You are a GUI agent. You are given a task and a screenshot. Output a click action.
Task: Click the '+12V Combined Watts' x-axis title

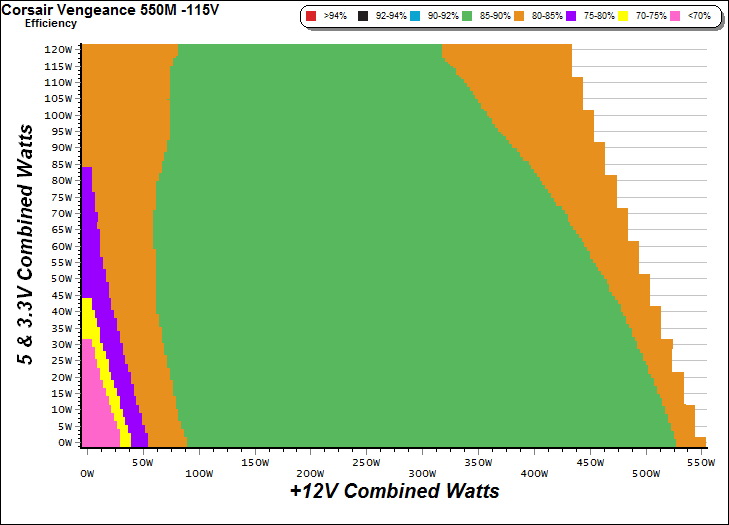[x=394, y=491]
